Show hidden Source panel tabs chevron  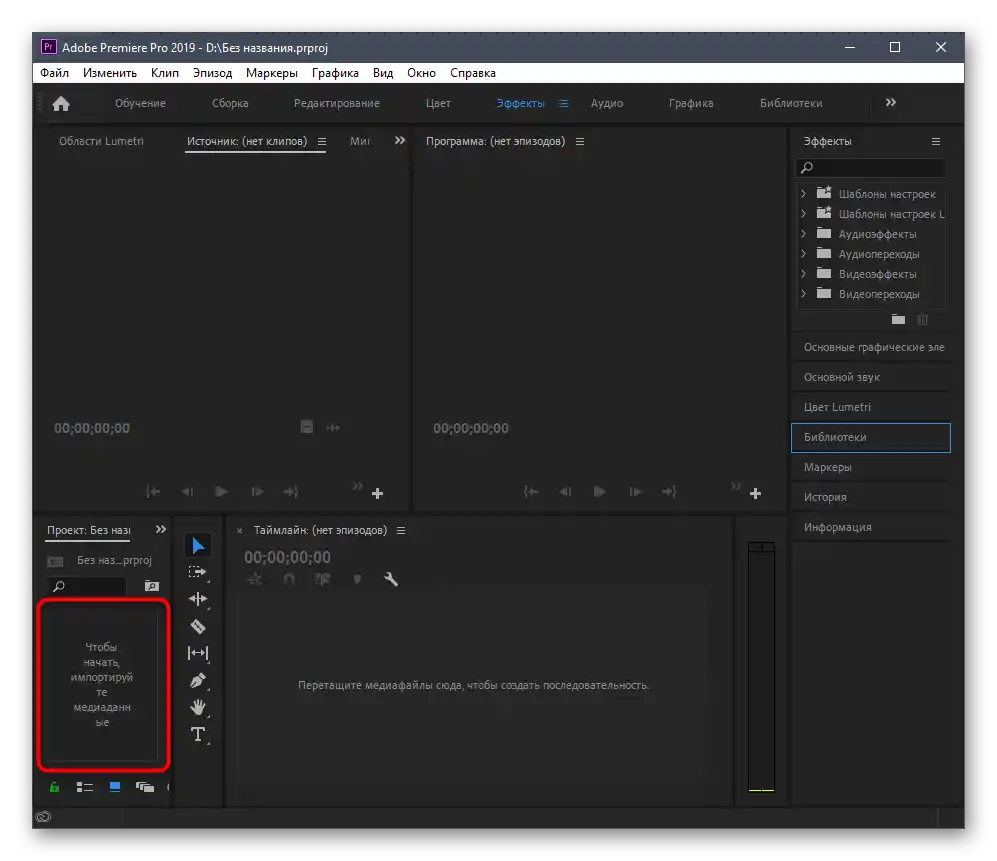pos(399,141)
